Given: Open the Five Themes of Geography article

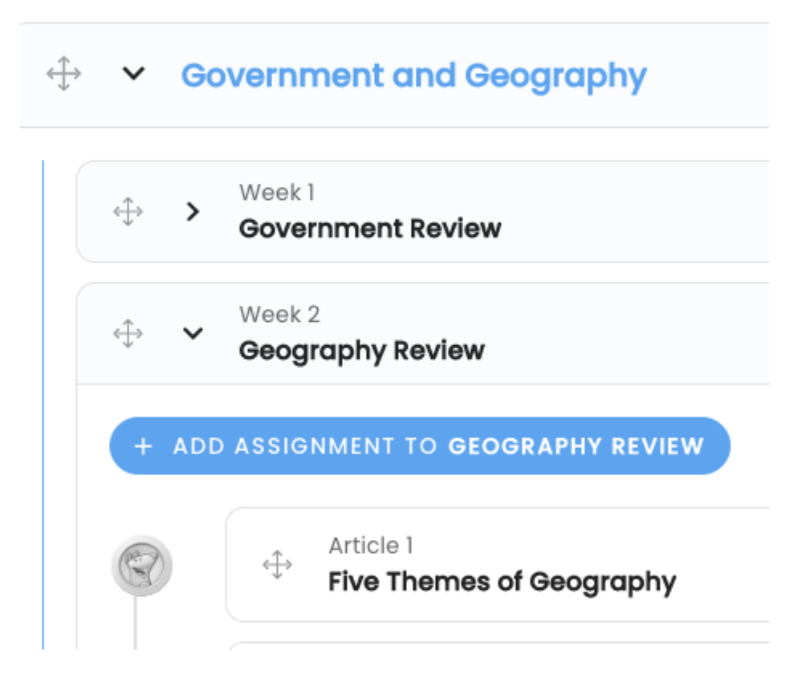Looking at the screenshot, I should point(502,582).
